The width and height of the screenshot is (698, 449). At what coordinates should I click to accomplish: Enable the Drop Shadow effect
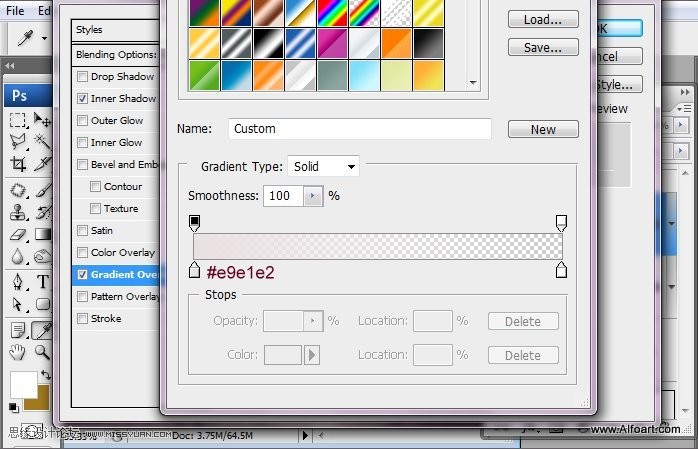82,77
